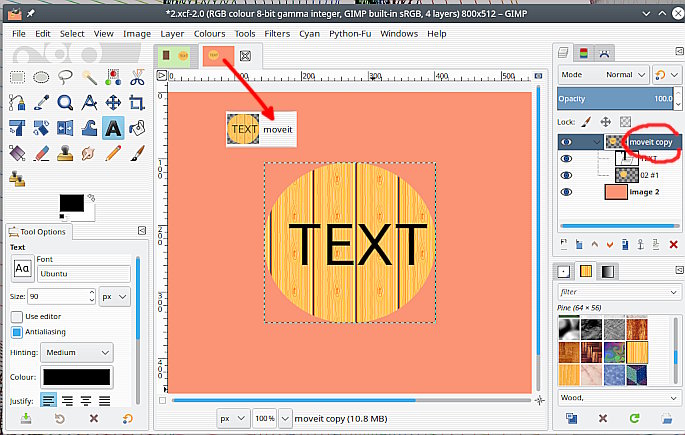Hide the TEXT layer using its eye
Viewport: 685px width, 435px height.
click(566, 158)
